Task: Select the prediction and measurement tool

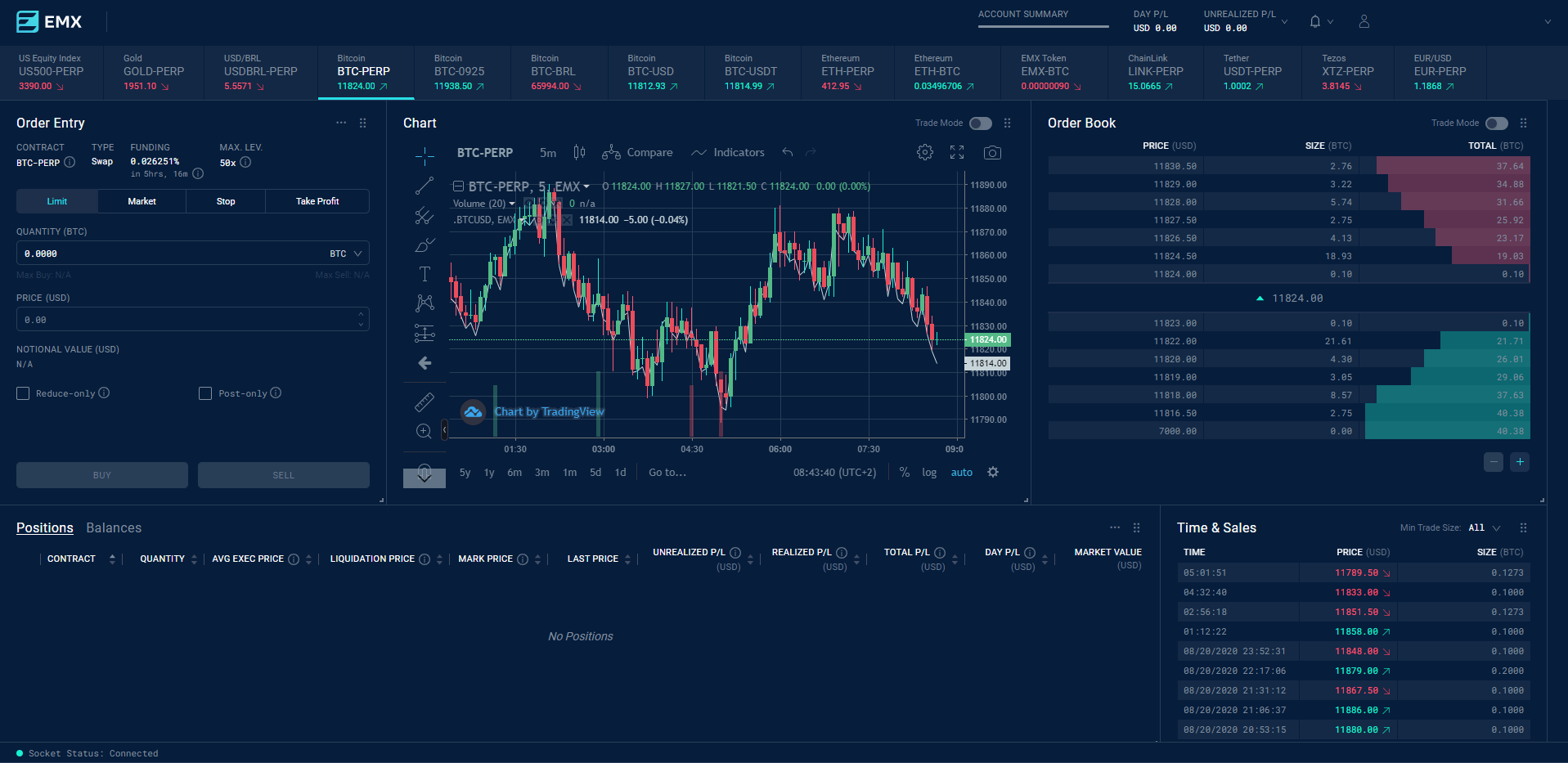Action: (x=425, y=333)
